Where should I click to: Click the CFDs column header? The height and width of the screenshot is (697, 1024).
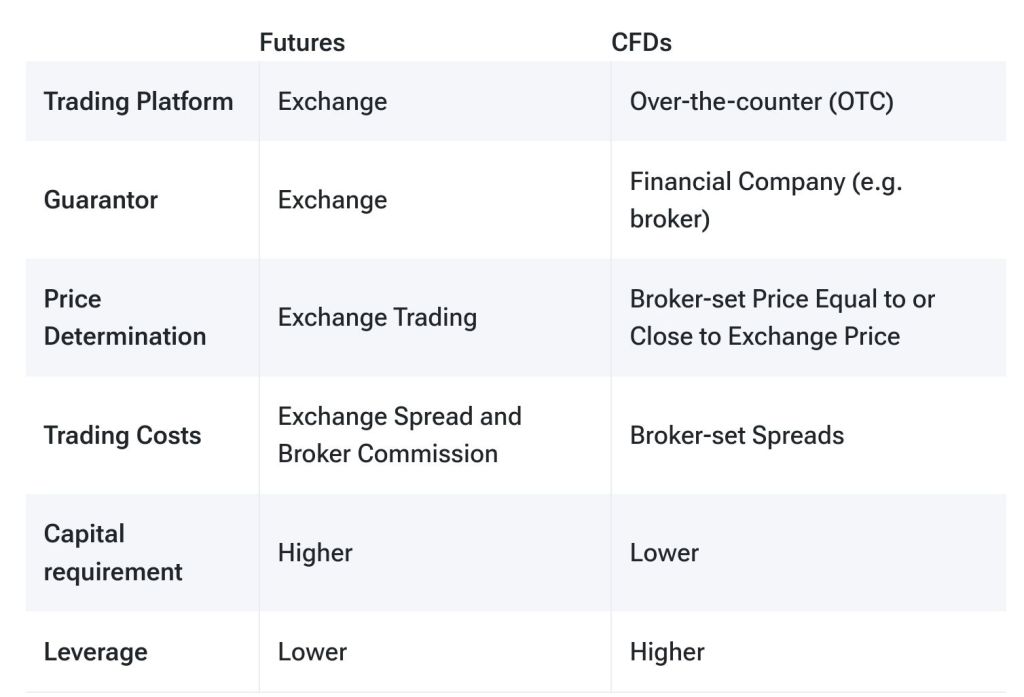[641, 42]
